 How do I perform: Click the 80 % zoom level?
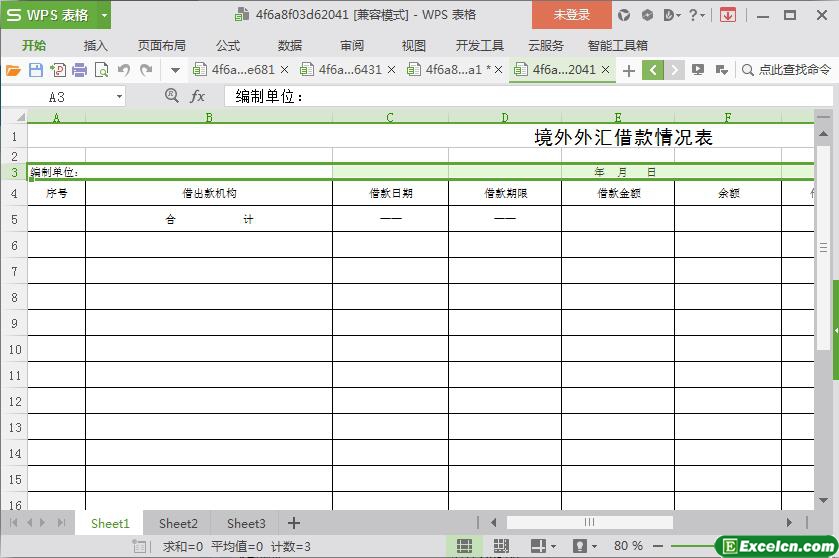tap(628, 546)
